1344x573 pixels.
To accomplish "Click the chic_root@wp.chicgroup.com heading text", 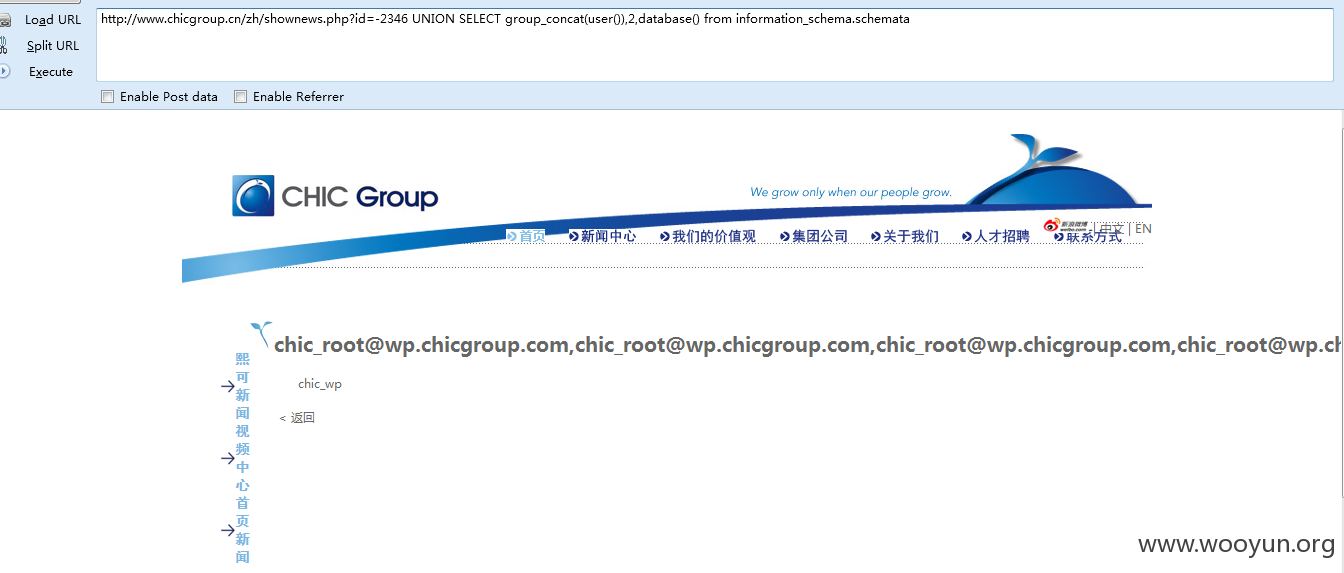I will (x=808, y=345).
